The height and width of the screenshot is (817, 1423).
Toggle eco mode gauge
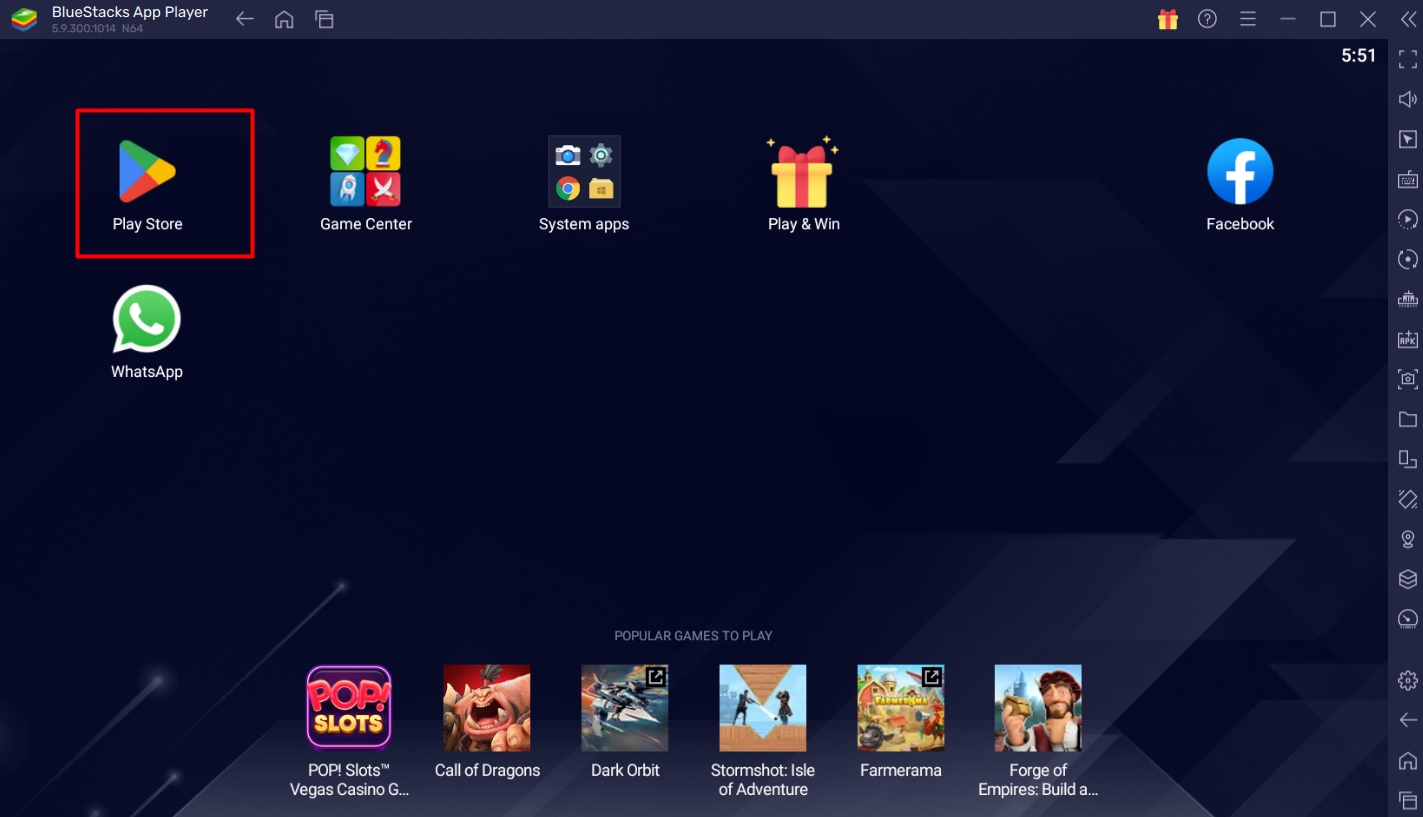(1408, 619)
